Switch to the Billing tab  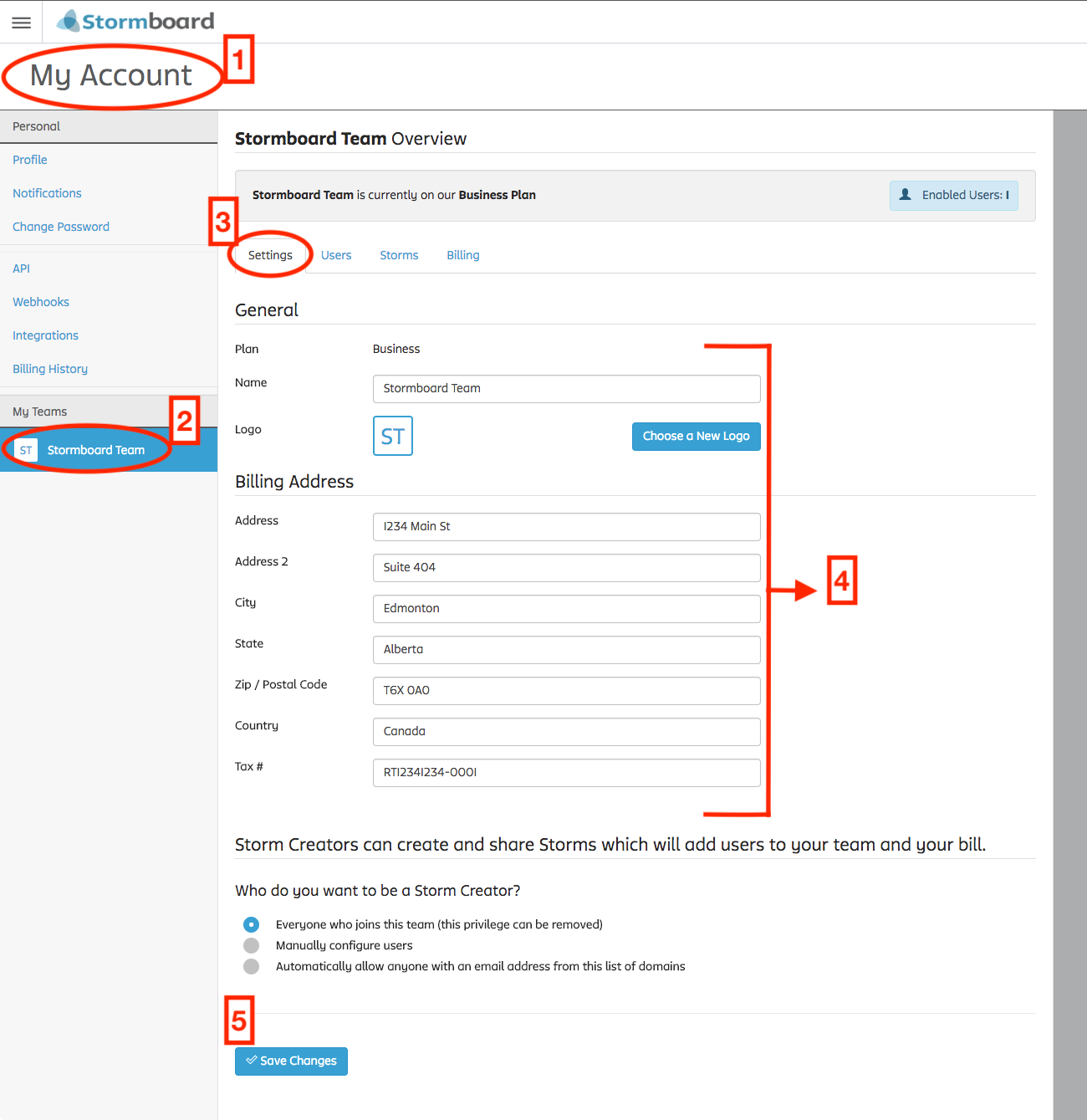(463, 255)
